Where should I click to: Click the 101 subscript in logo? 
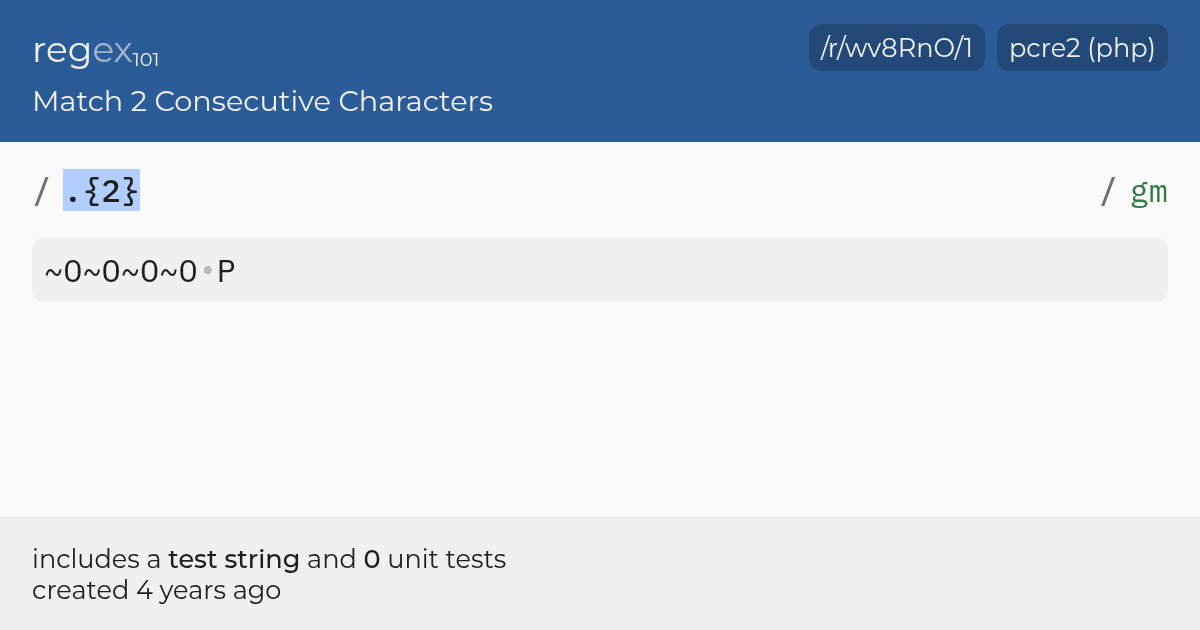pos(146,60)
